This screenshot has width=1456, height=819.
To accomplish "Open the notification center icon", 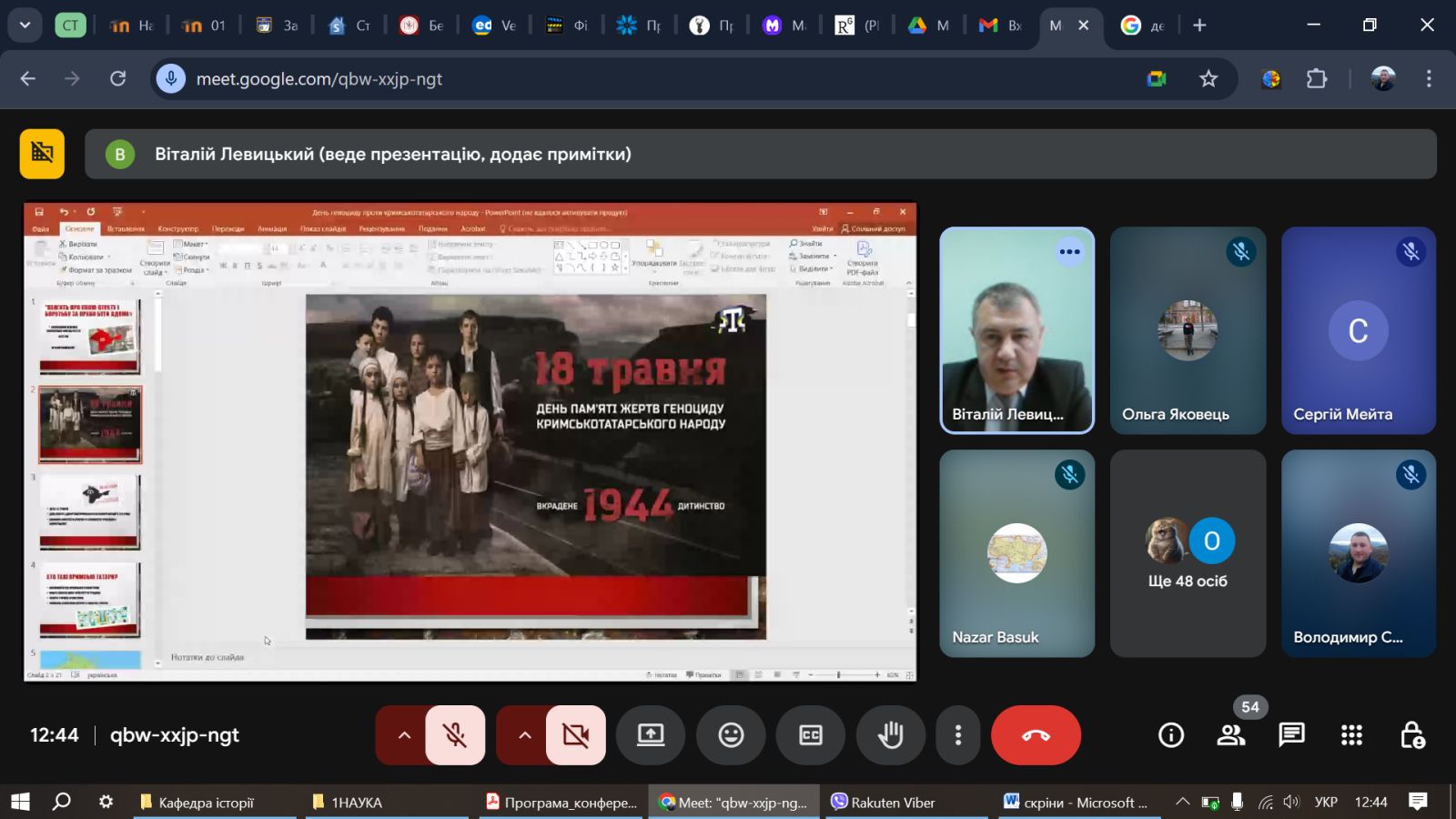I will point(1418,802).
